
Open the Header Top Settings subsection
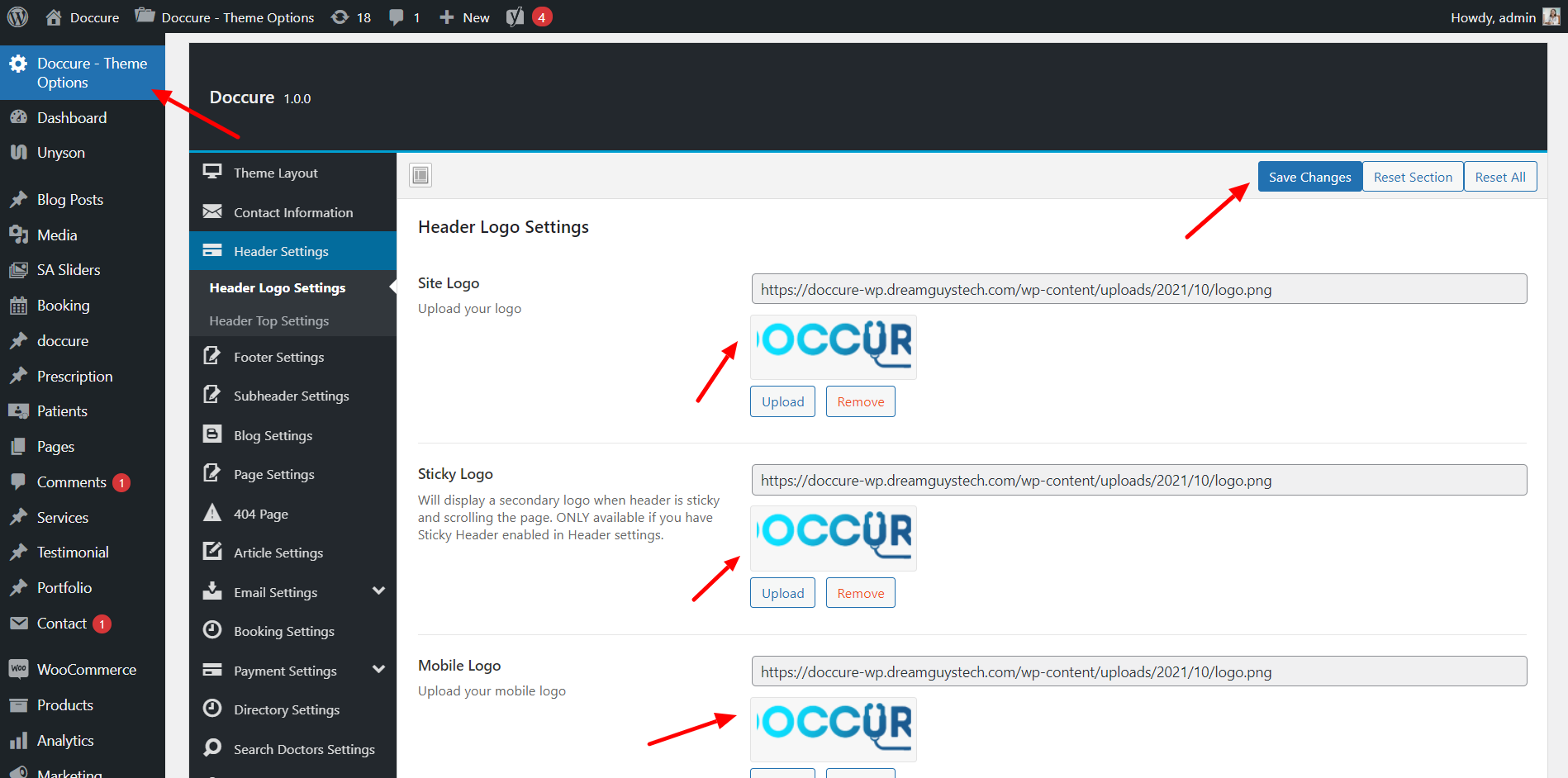pyautogui.click(x=268, y=320)
